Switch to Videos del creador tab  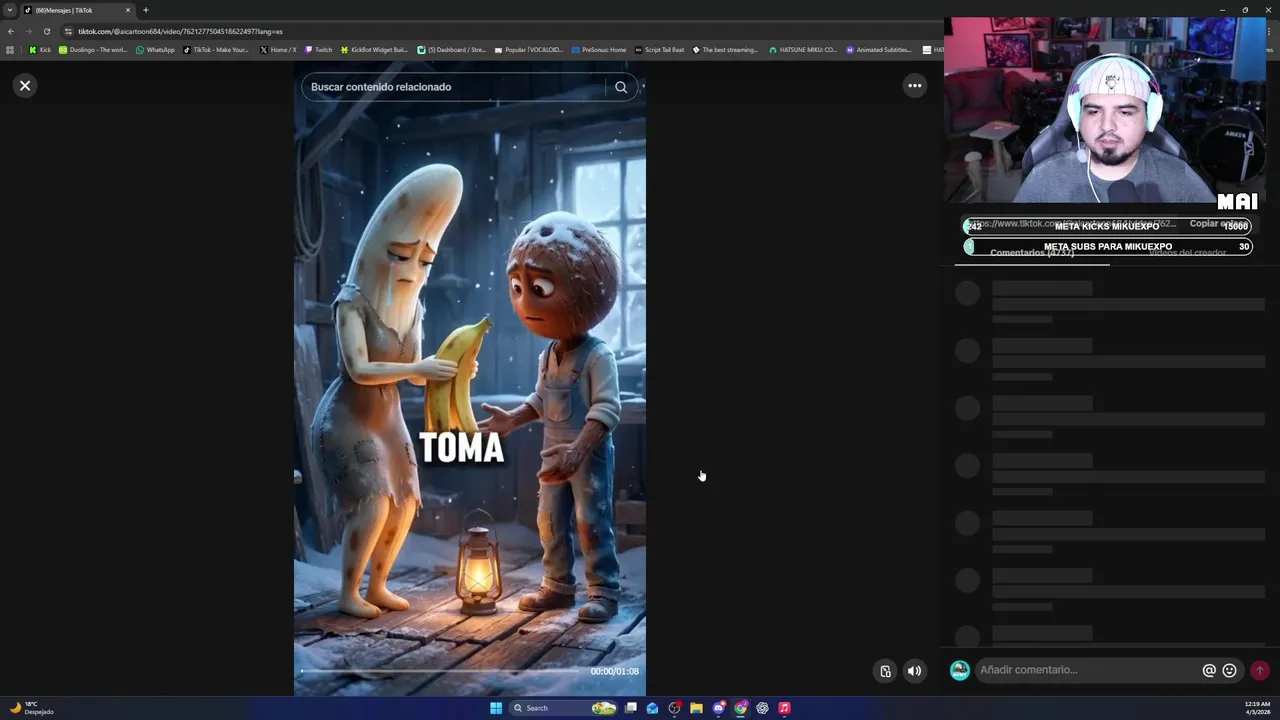click(1187, 253)
